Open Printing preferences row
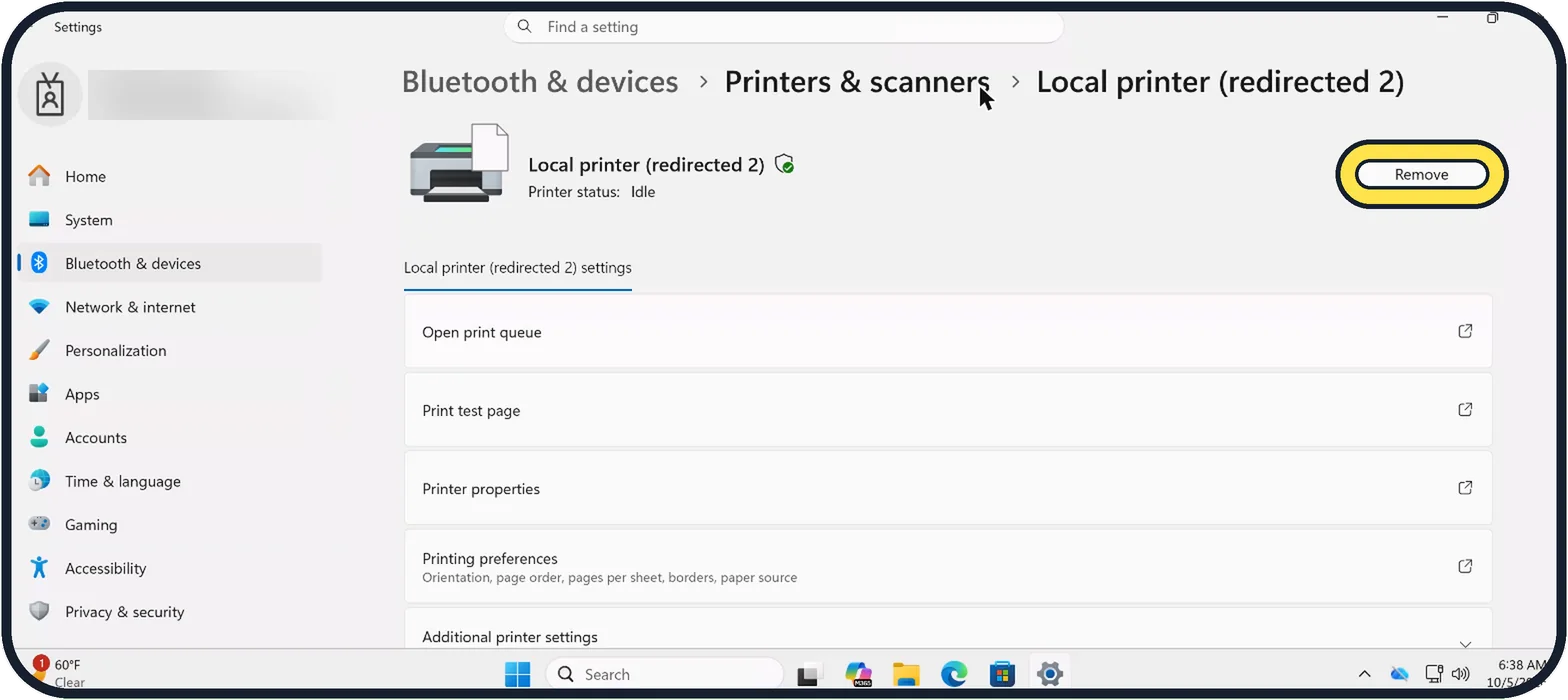The image size is (1568, 700). (948, 566)
